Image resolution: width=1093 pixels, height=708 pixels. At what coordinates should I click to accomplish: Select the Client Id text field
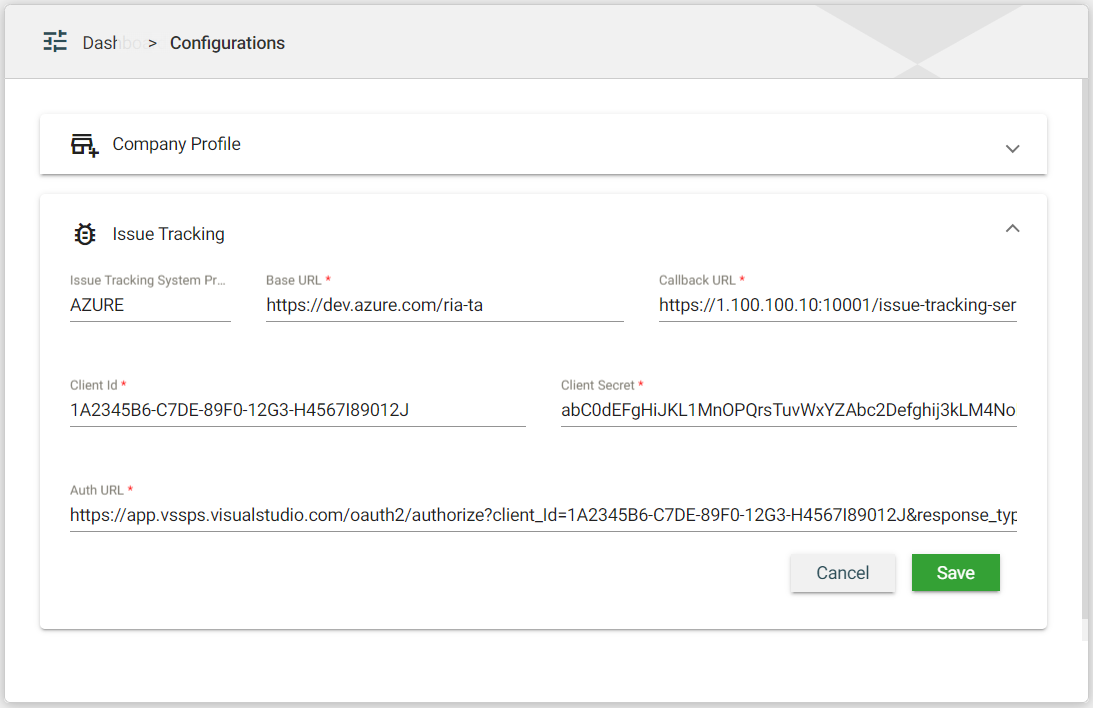click(x=297, y=410)
